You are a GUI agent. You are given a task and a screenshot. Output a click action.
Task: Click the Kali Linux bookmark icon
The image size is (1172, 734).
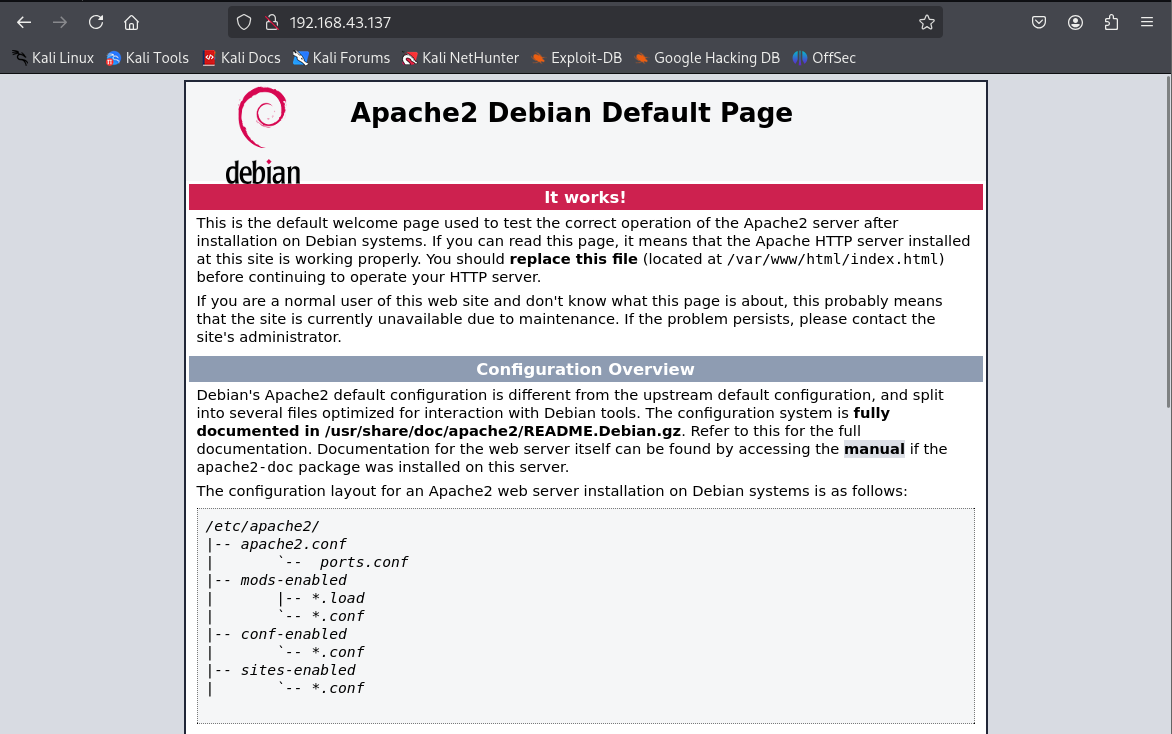point(20,58)
